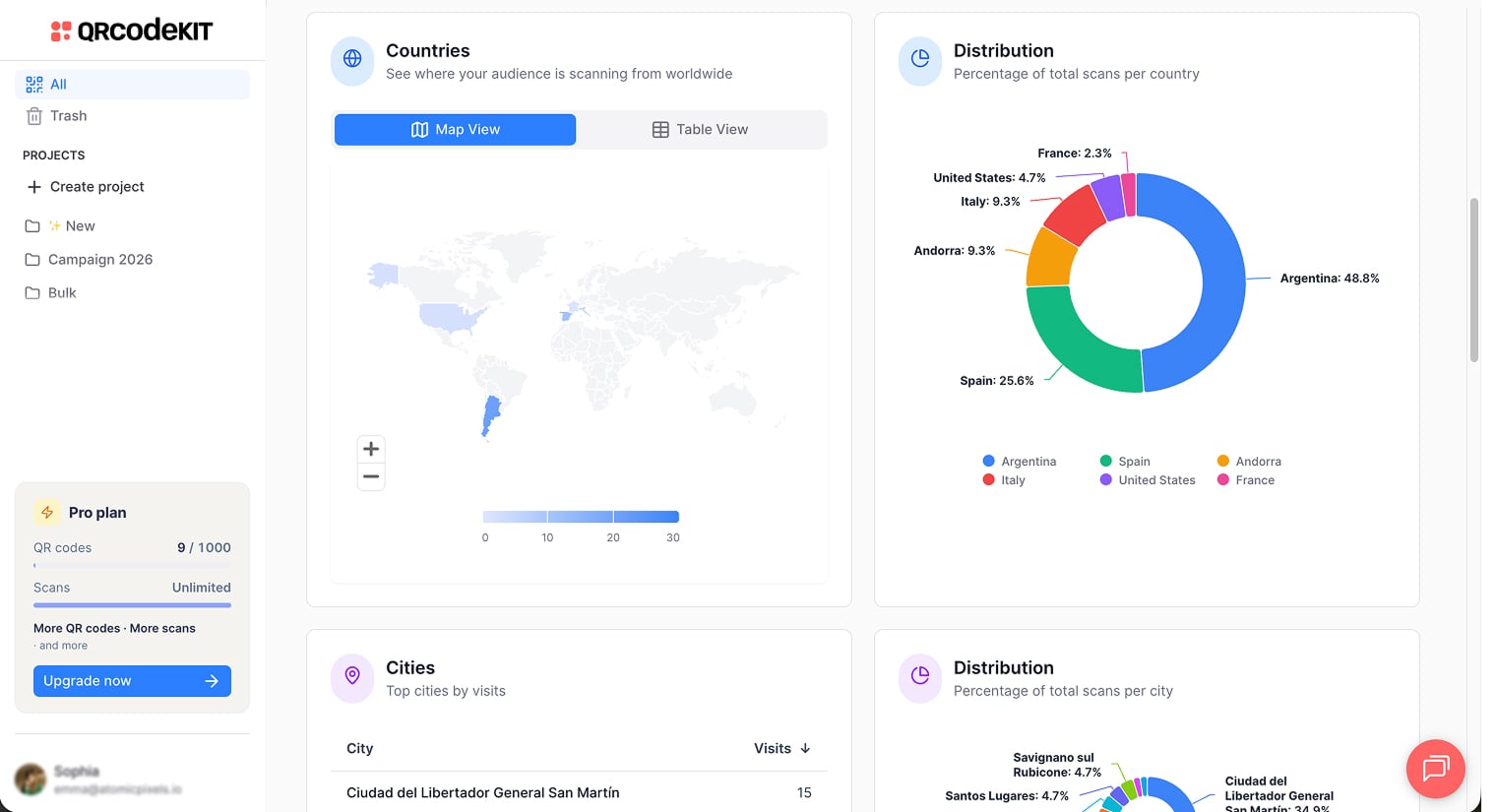Click the Pro plan lightning icon
The height and width of the screenshot is (812, 1496).
[47, 513]
